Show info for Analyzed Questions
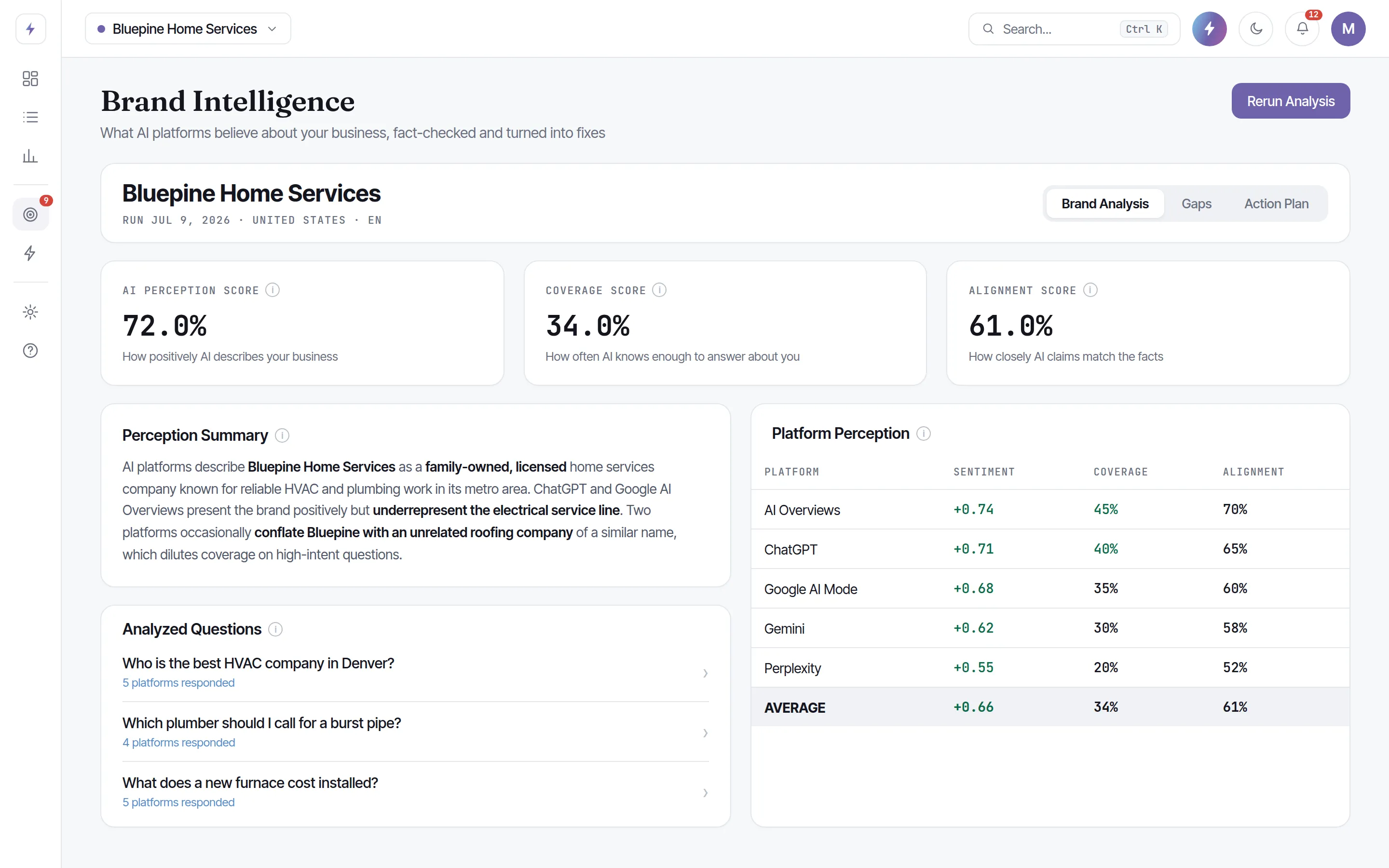Image resolution: width=1389 pixels, height=868 pixels. click(275, 629)
